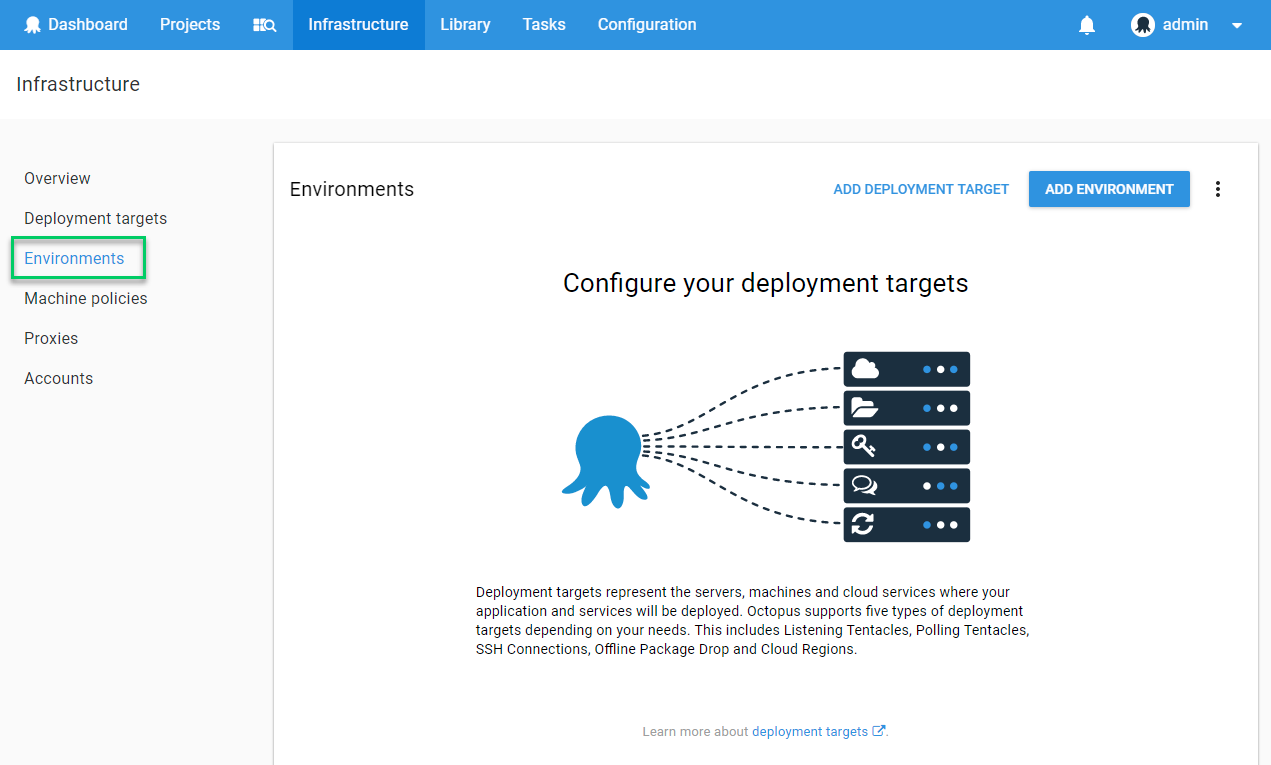Click the project search icon in navbar
This screenshot has width=1271, height=765.
point(264,25)
